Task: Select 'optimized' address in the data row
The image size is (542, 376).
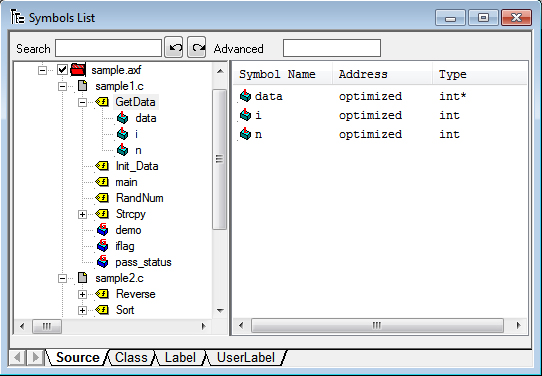Action: click(x=370, y=96)
